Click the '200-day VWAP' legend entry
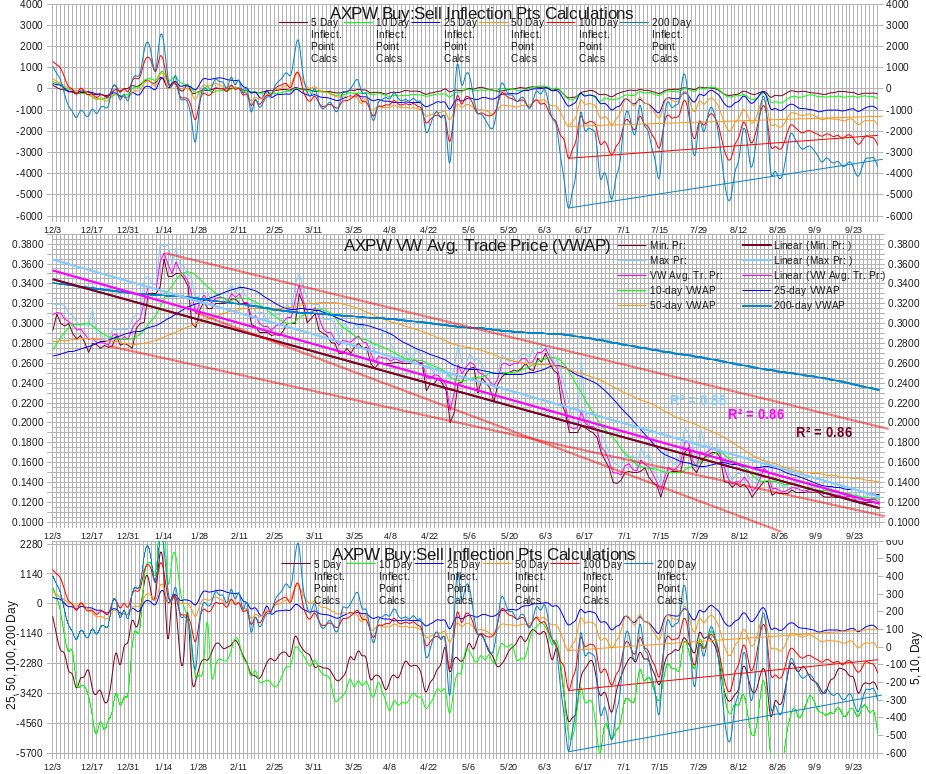 [809, 305]
